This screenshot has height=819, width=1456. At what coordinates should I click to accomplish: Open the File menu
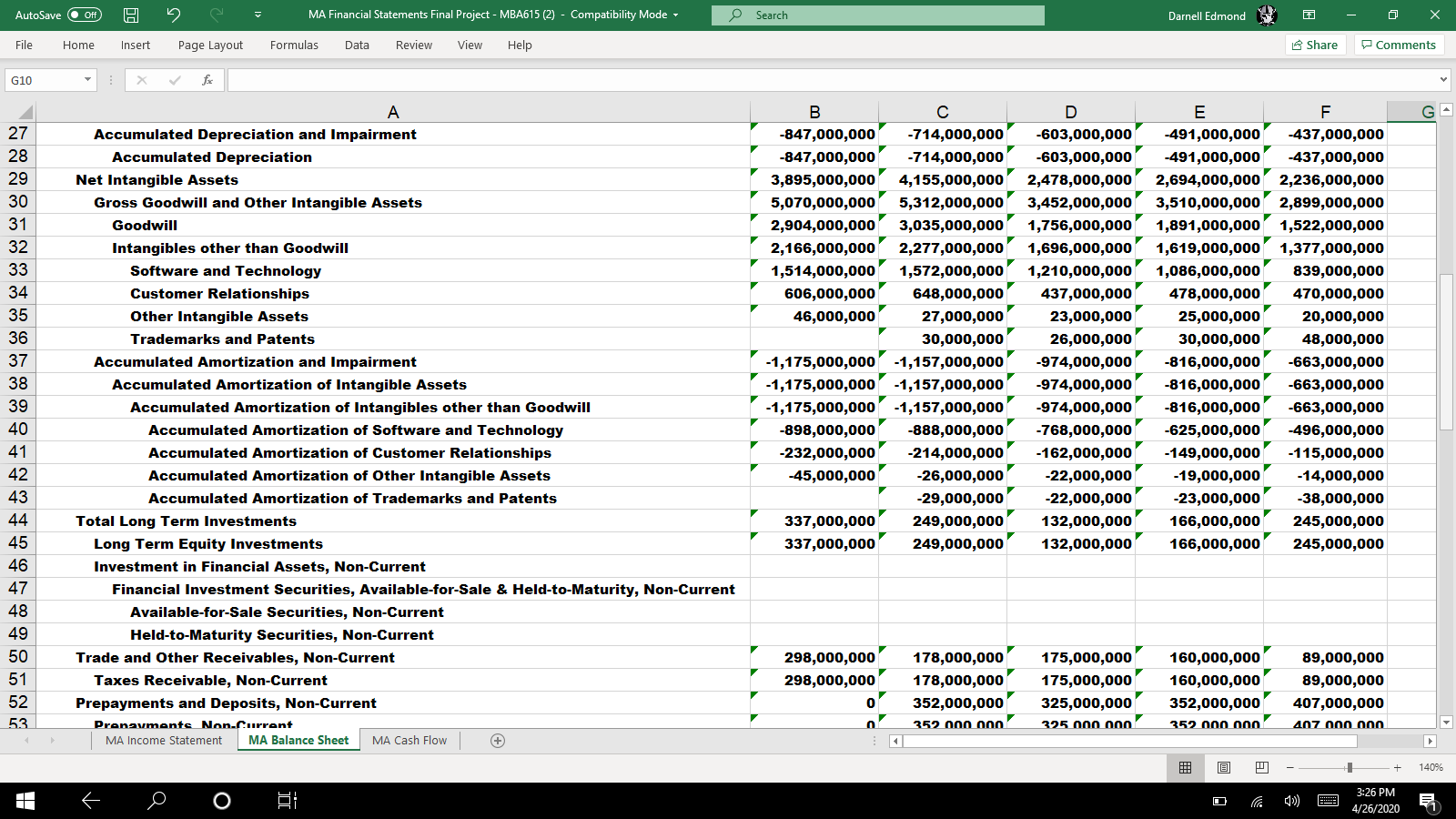tap(24, 45)
